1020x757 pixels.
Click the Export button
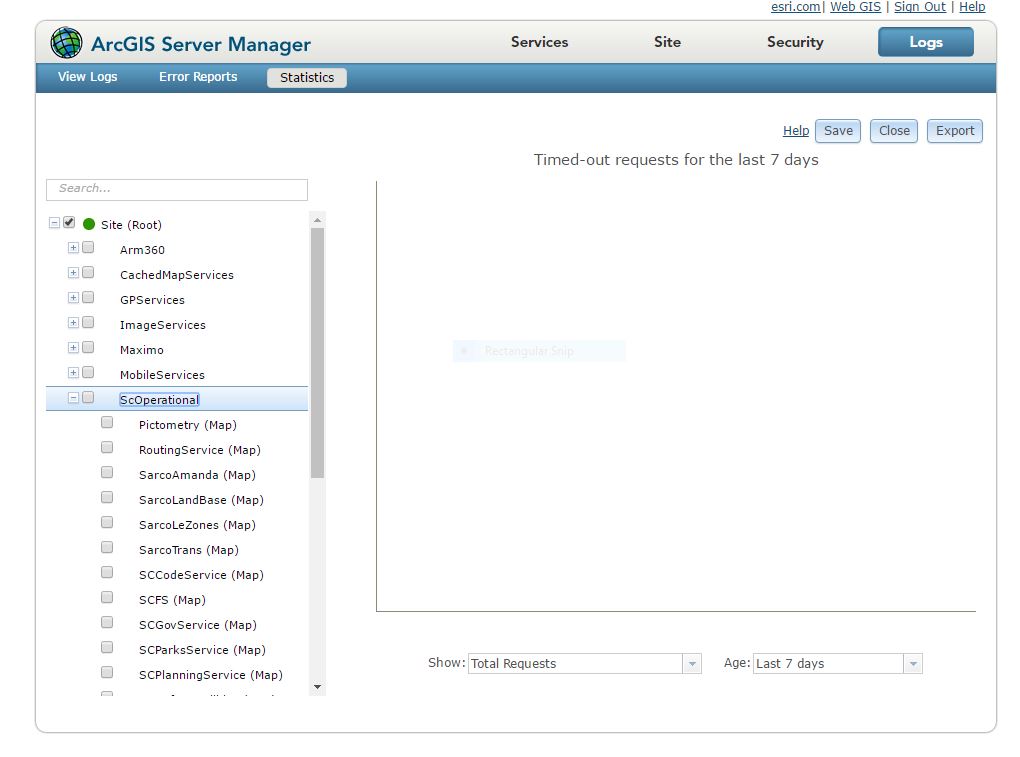pyautogui.click(x=955, y=131)
